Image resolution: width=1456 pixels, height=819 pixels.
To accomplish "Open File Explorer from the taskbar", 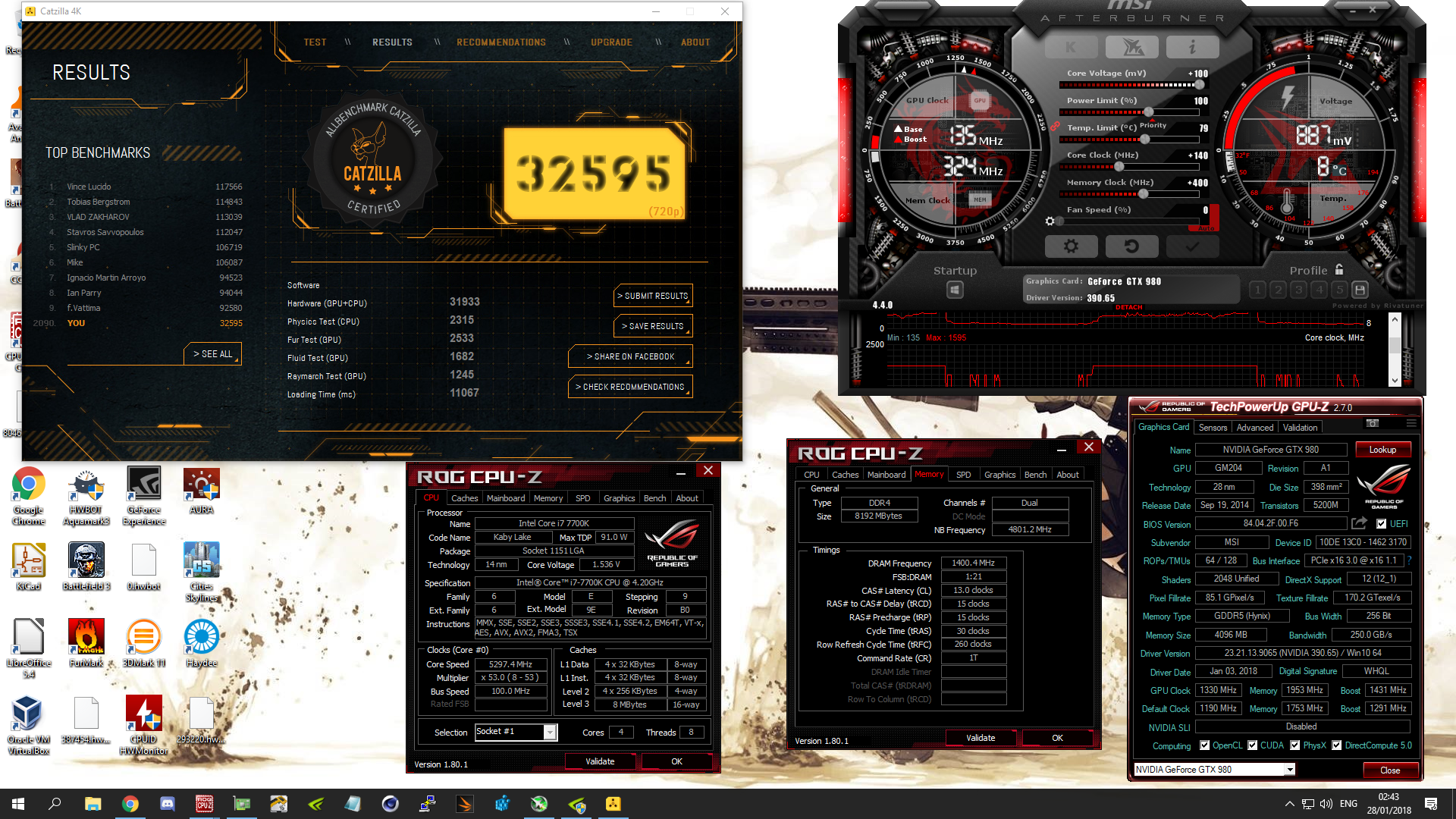I will (93, 804).
